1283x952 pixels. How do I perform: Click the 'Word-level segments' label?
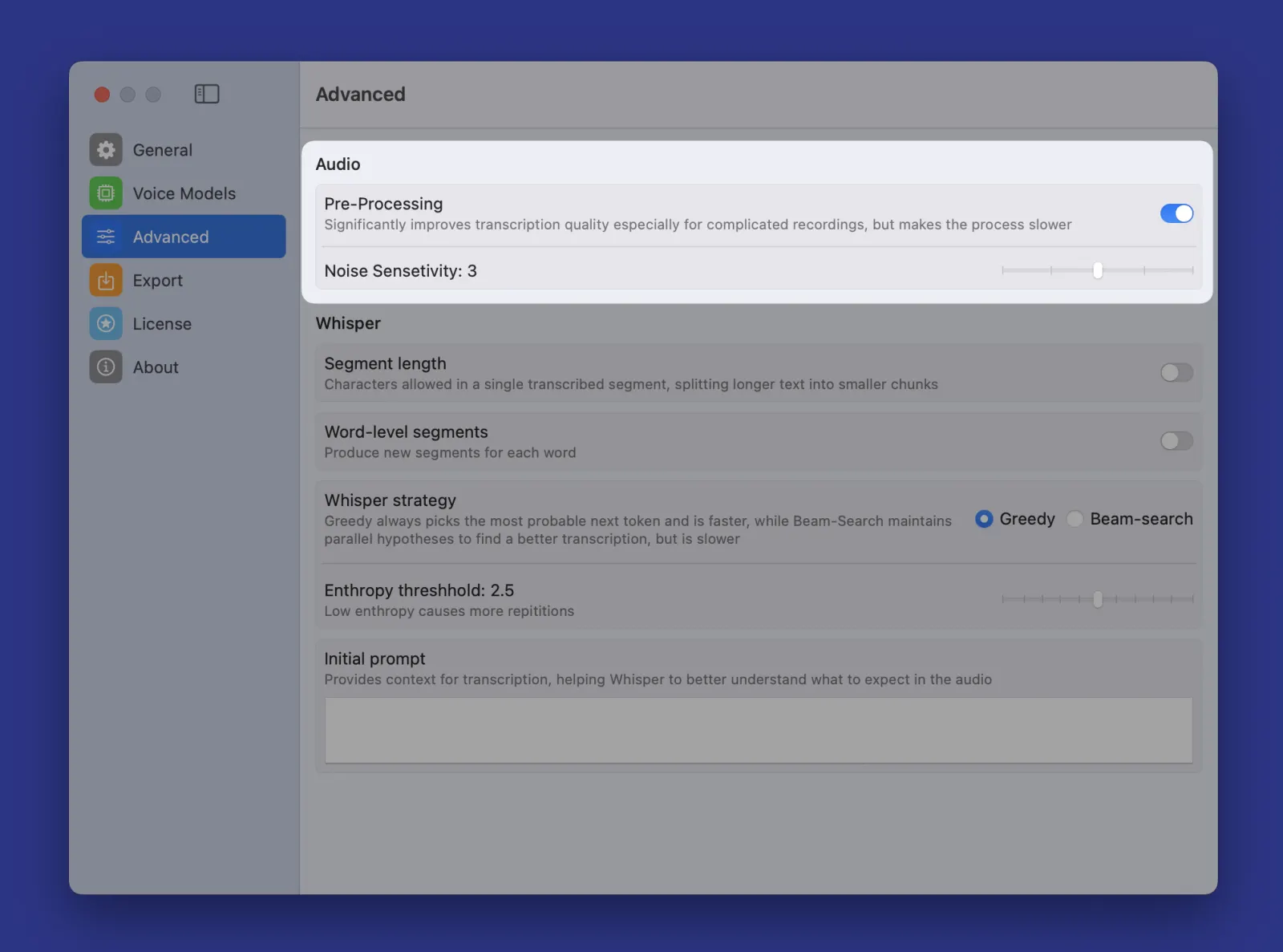pyautogui.click(x=407, y=431)
